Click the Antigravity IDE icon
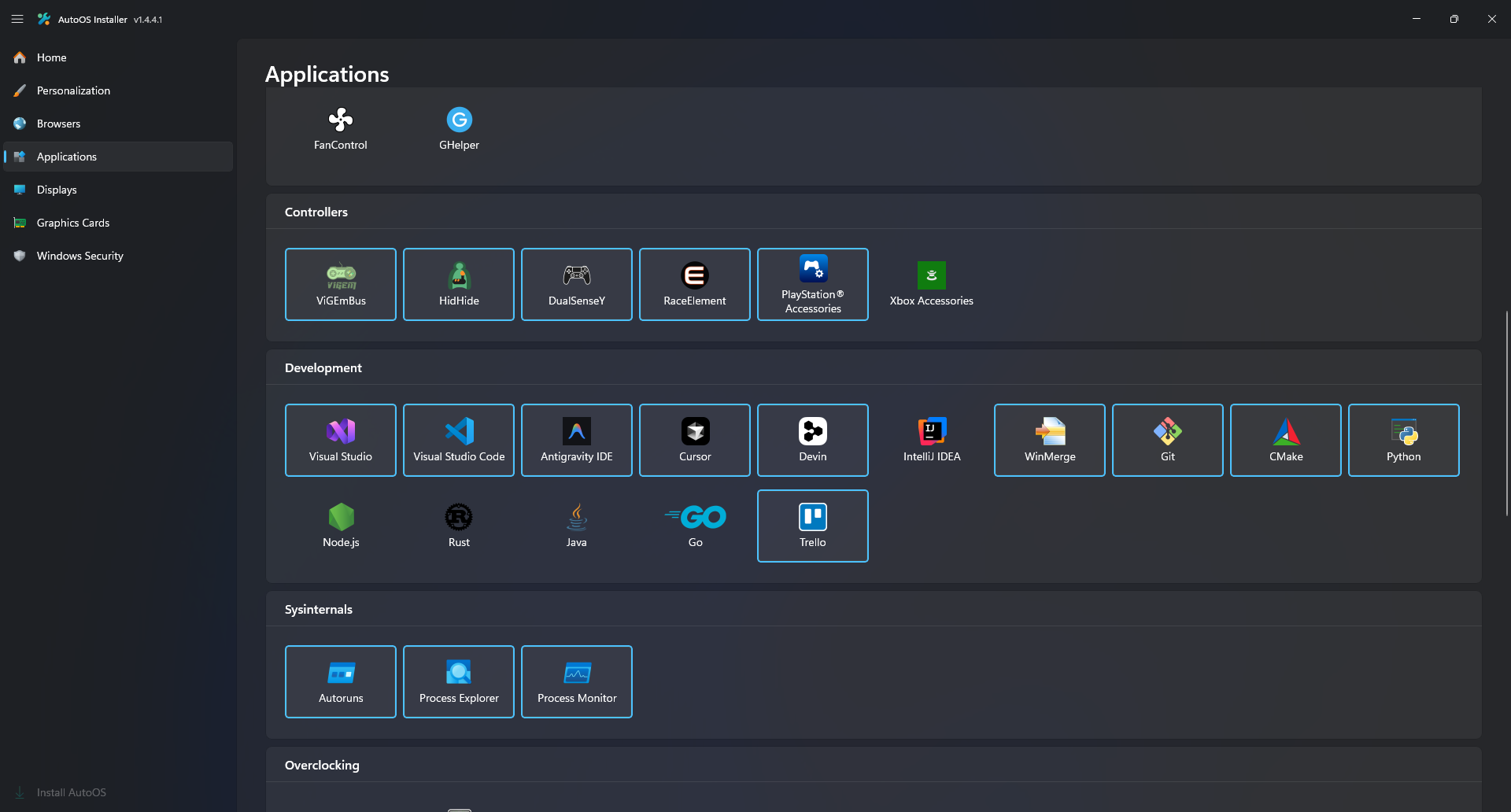 (x=577, y=431)
